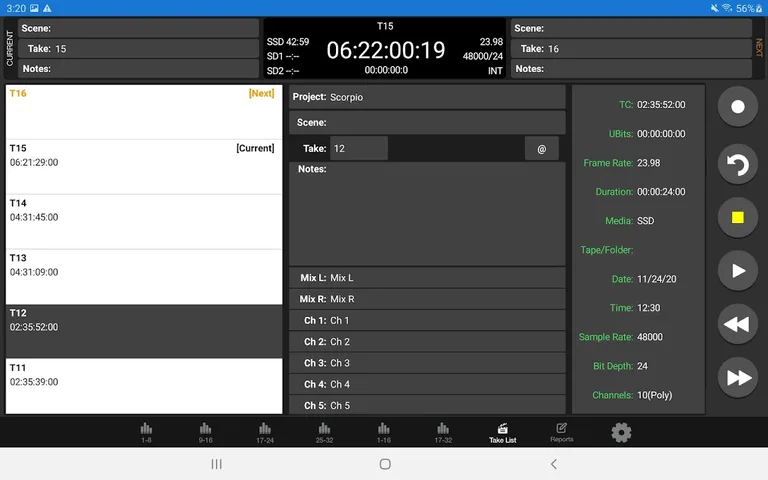Switch to the Take List tab
The height and width of the screenshot is (480, 768).
click(x=503, y=432)
